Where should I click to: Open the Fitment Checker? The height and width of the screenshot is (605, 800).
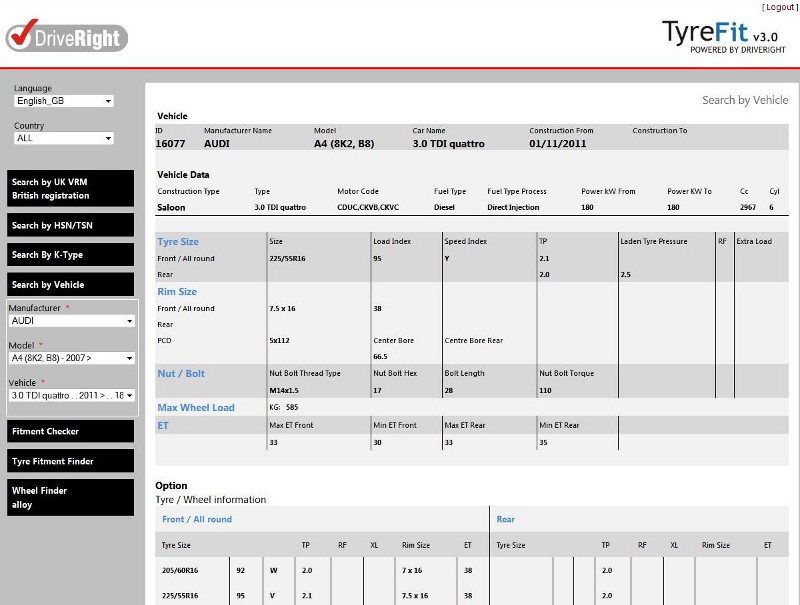coord(70,431)
